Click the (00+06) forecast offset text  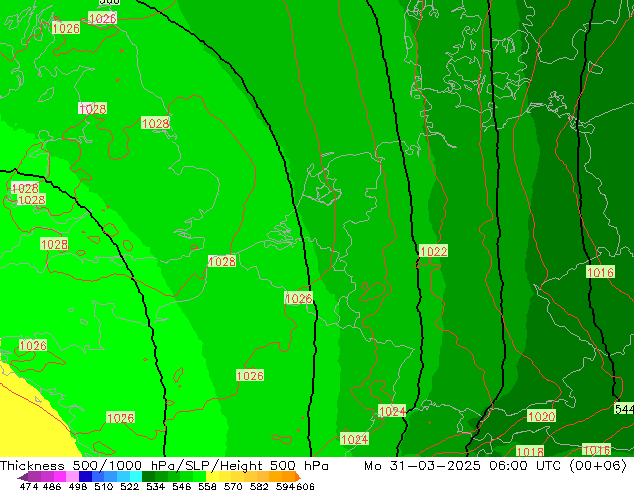pyautogui.click(x=598, y=466)
